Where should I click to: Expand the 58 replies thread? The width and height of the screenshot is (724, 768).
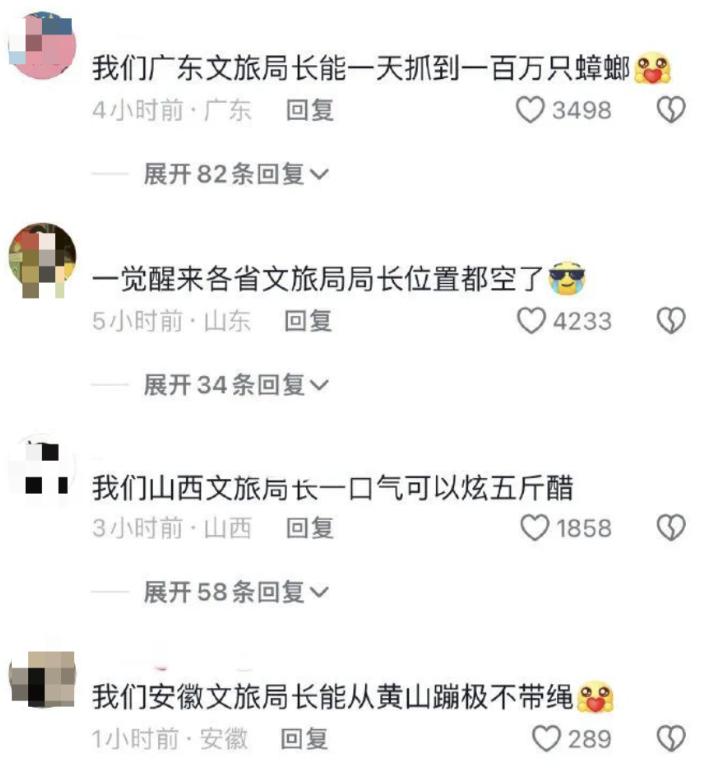point(236,592)
